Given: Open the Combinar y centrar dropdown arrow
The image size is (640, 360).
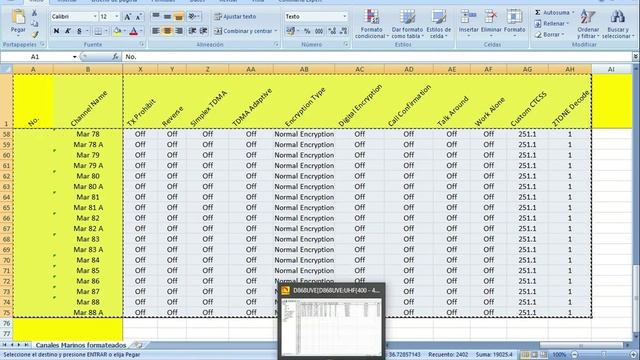Looking at the screenshot, I should (x=276, y=31).
